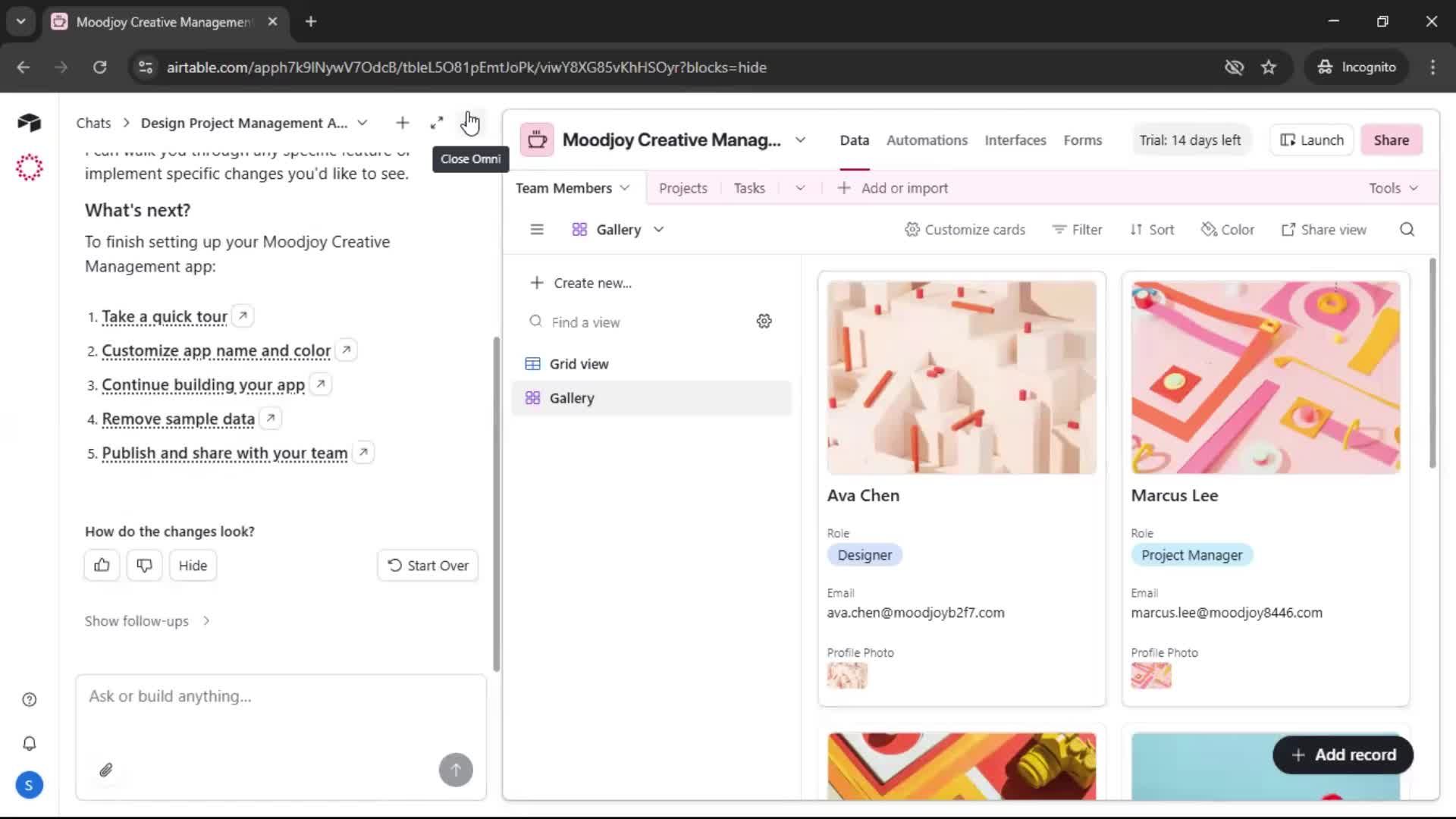Expand Moodjoy Creative Manag... base name chevron
The height and width of the screenshot is (819, 1456).
(x=801, y=140)
